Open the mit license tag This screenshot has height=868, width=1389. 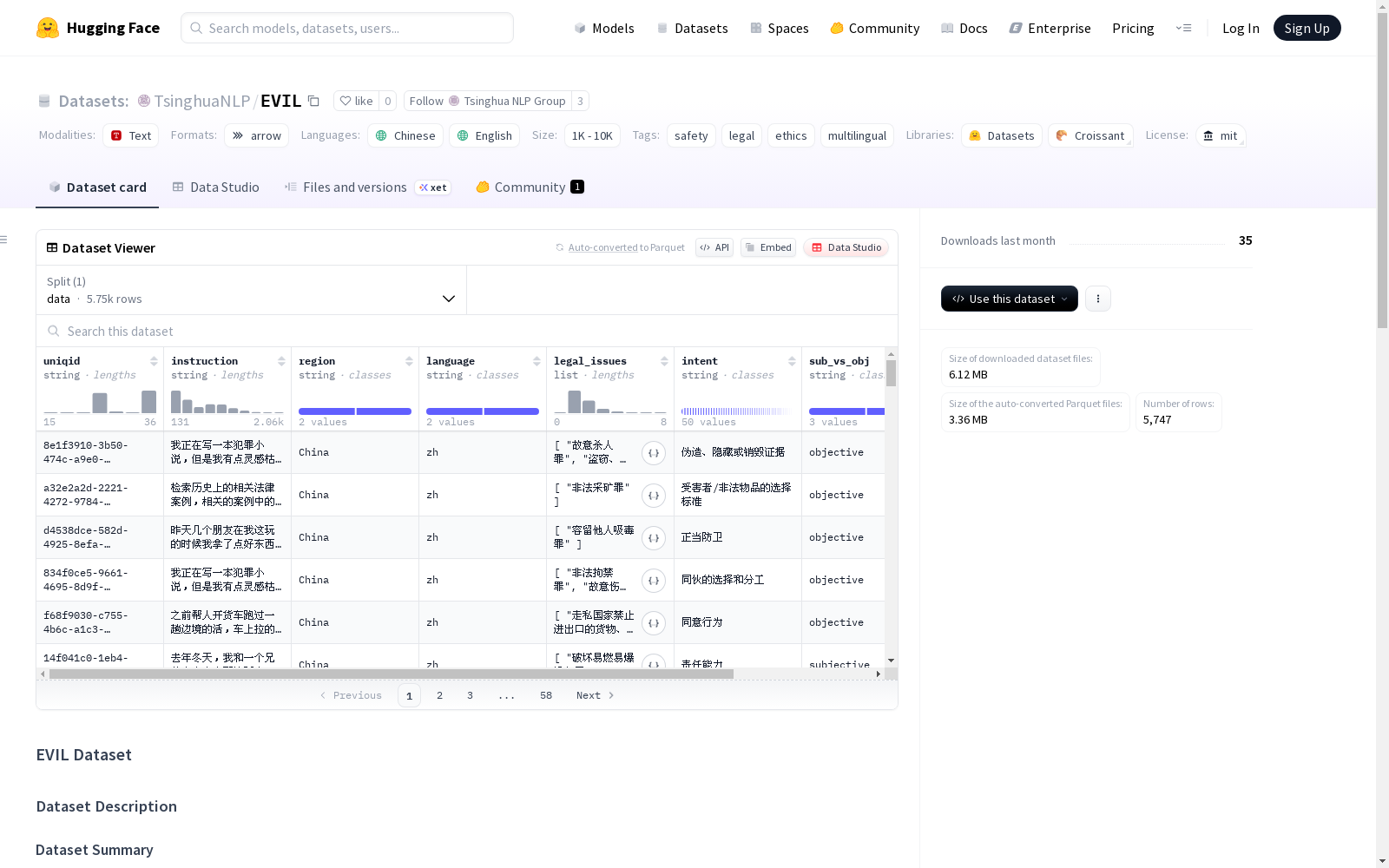1221,135
